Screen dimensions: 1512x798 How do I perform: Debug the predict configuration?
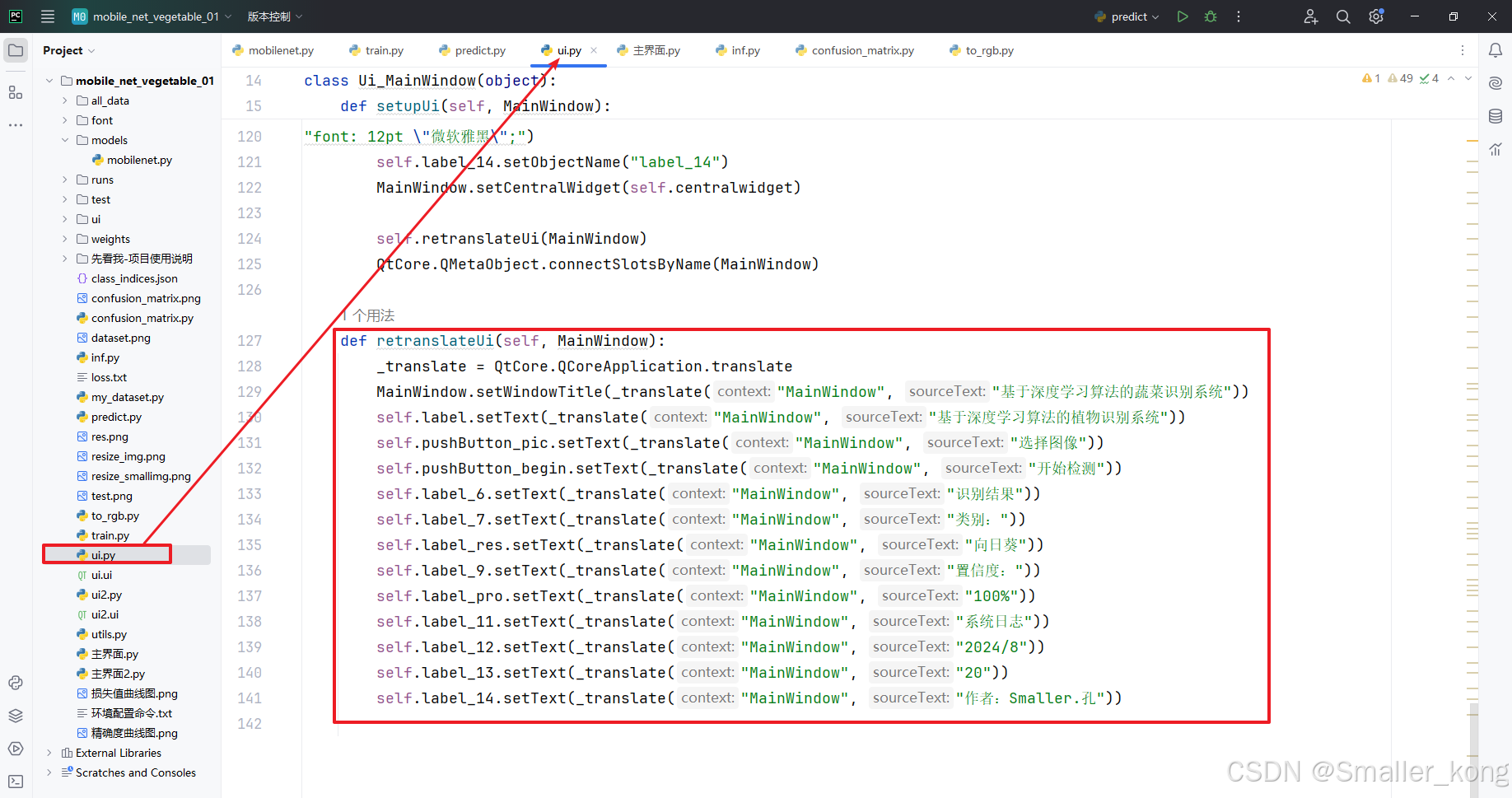tap(1211, 16)
